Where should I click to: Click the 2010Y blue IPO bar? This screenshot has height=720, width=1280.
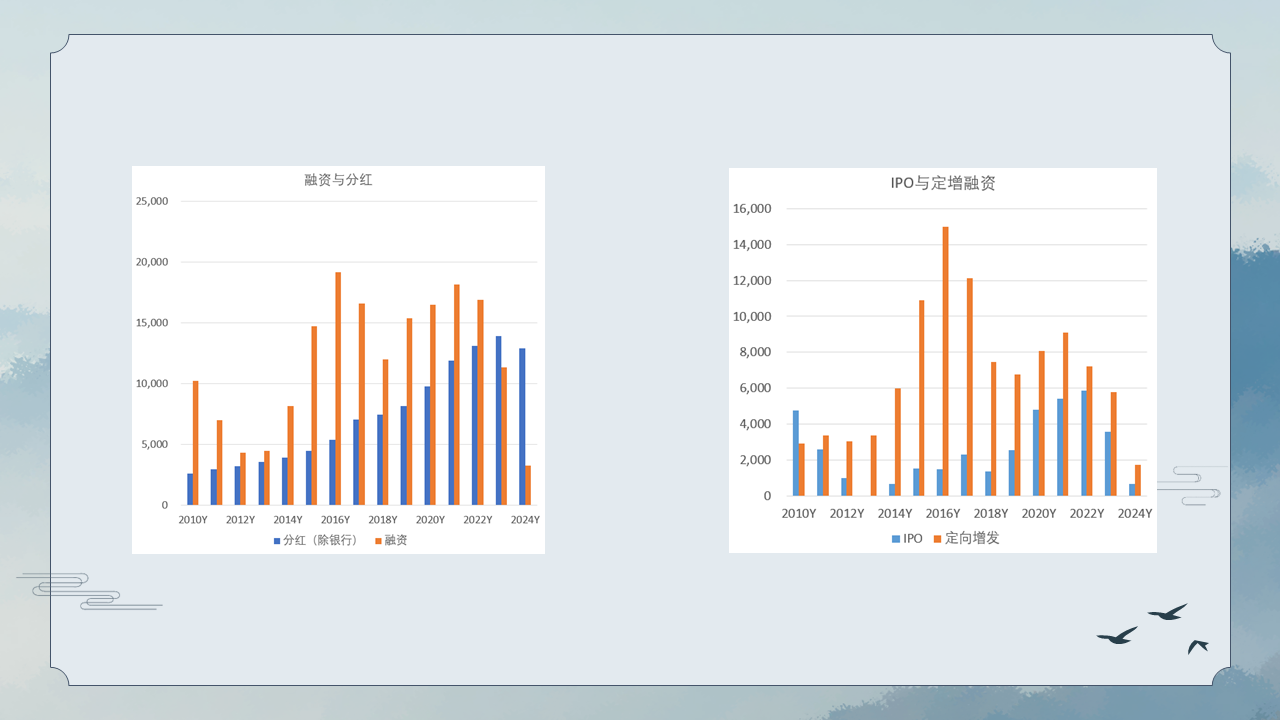(x=796, y=453)
